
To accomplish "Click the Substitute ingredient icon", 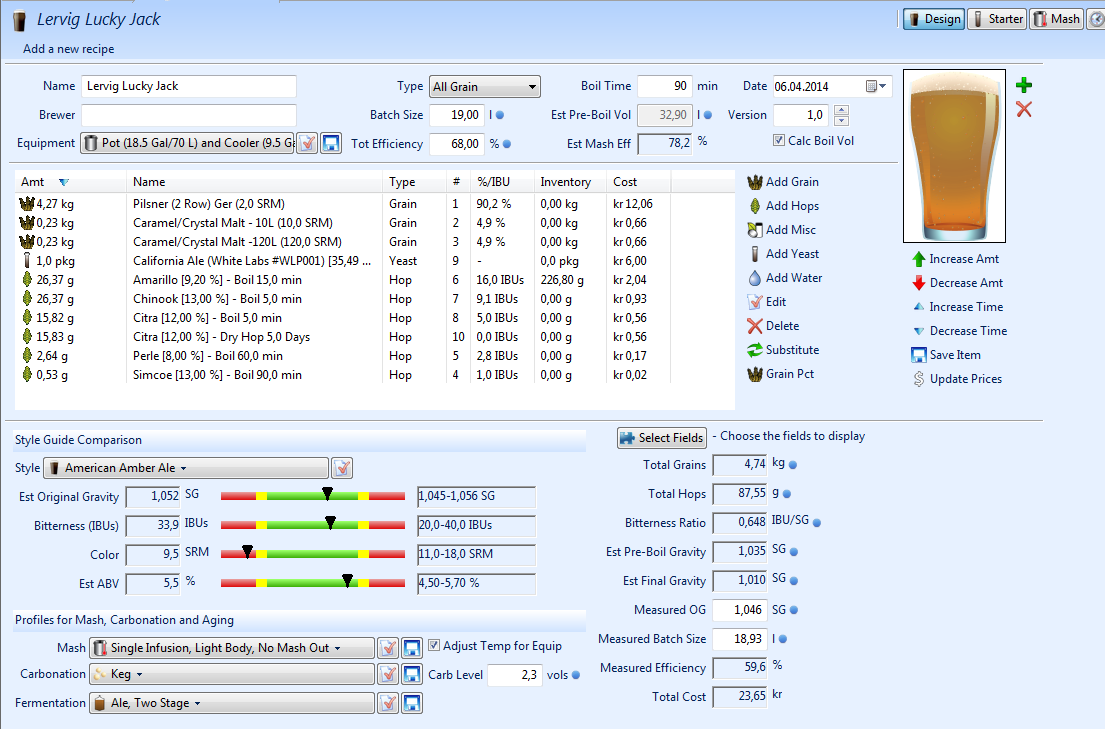I will point(755,350).
